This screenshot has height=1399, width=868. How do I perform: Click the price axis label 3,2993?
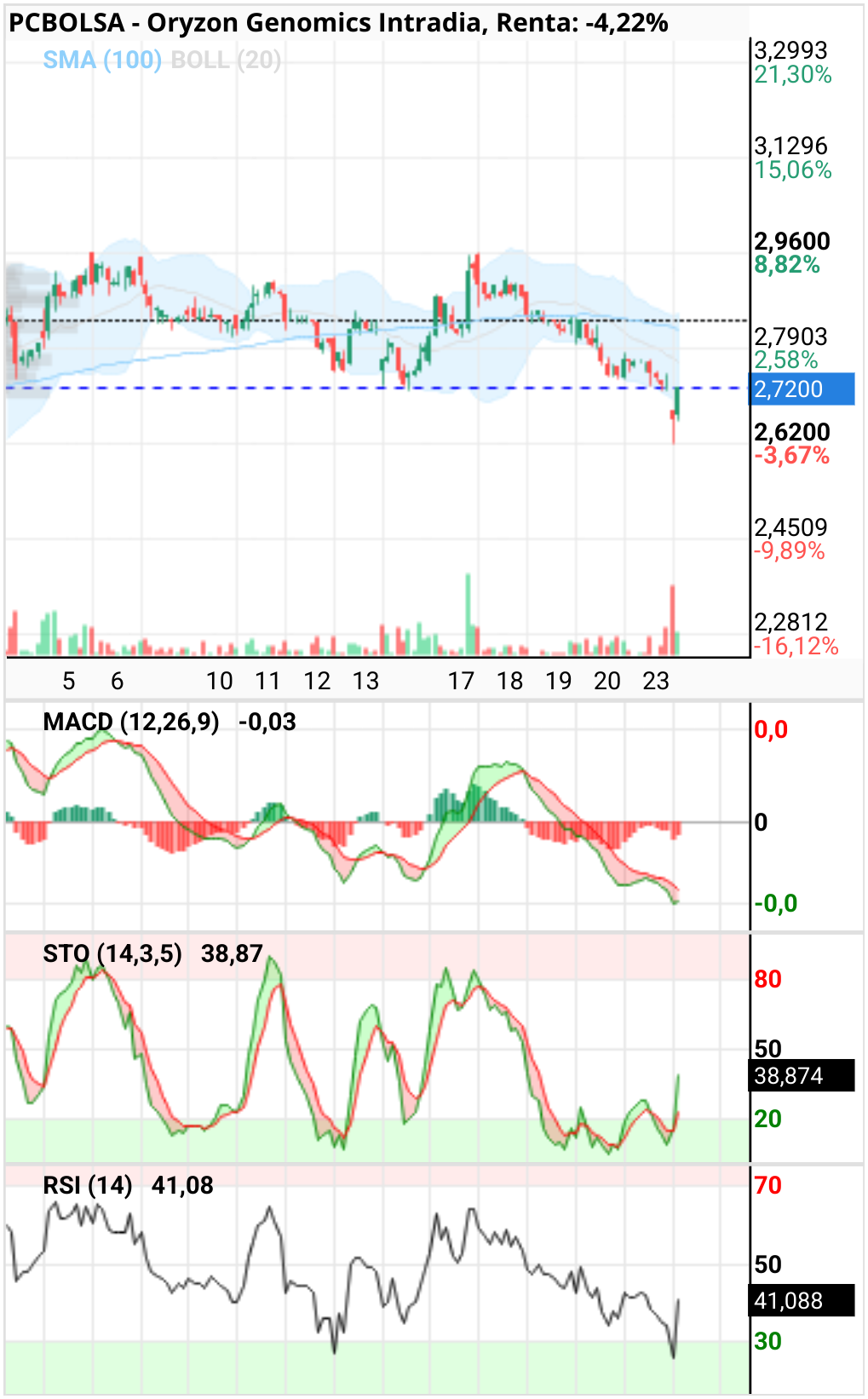(x=790, y=50)
